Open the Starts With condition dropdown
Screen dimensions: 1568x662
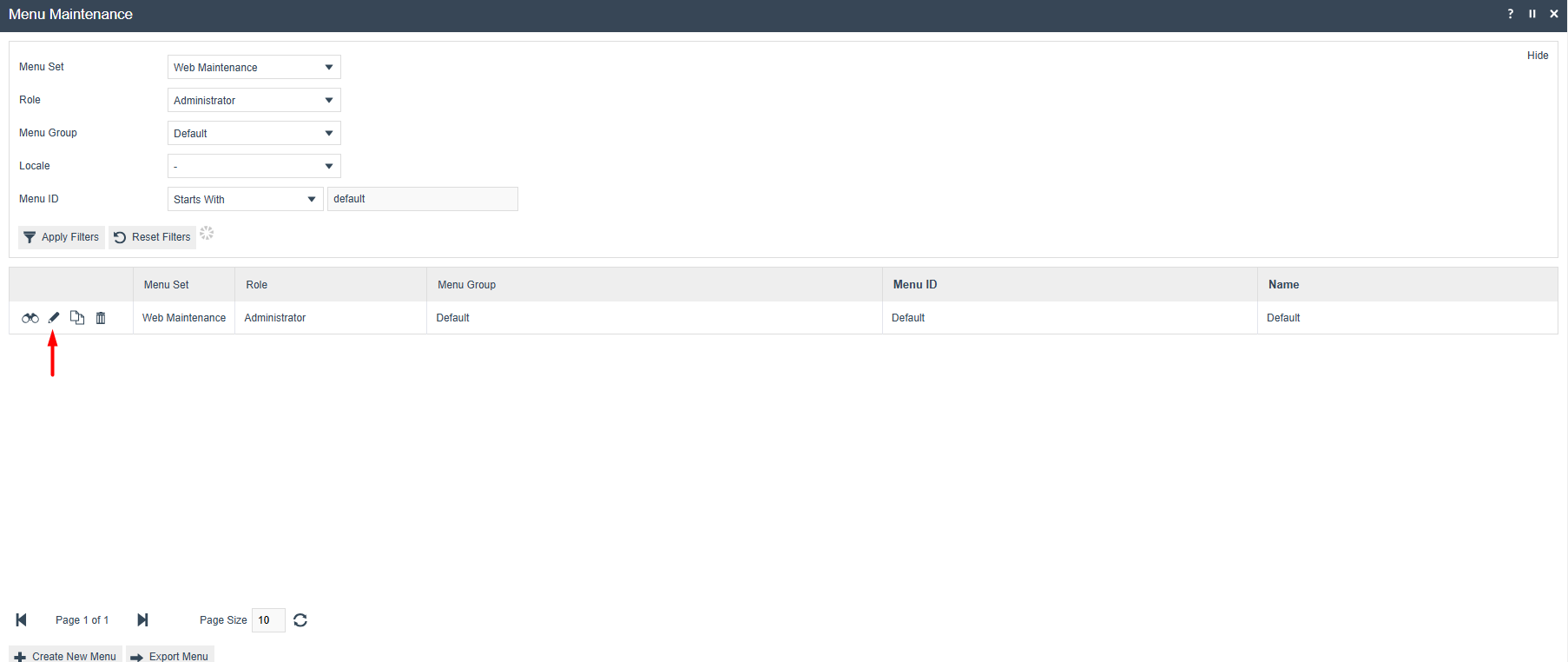[x=245, y=199]
